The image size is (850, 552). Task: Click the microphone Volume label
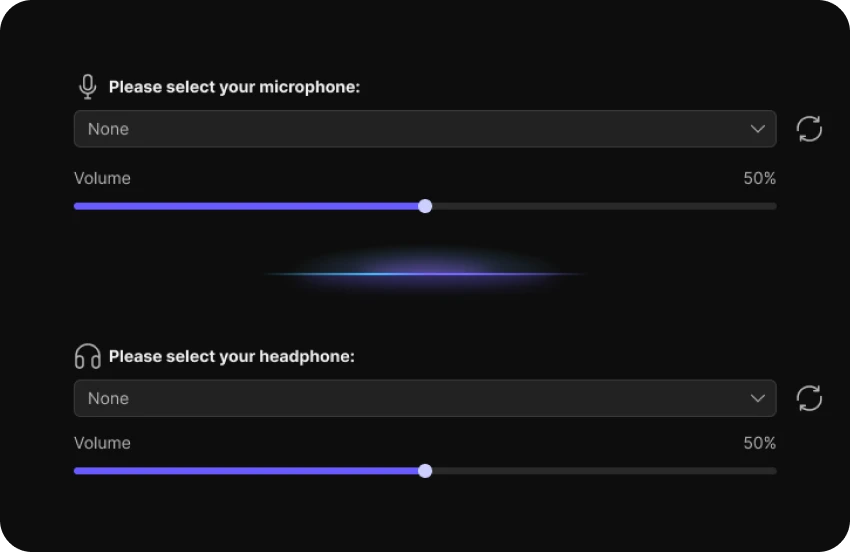click(102, 179)
